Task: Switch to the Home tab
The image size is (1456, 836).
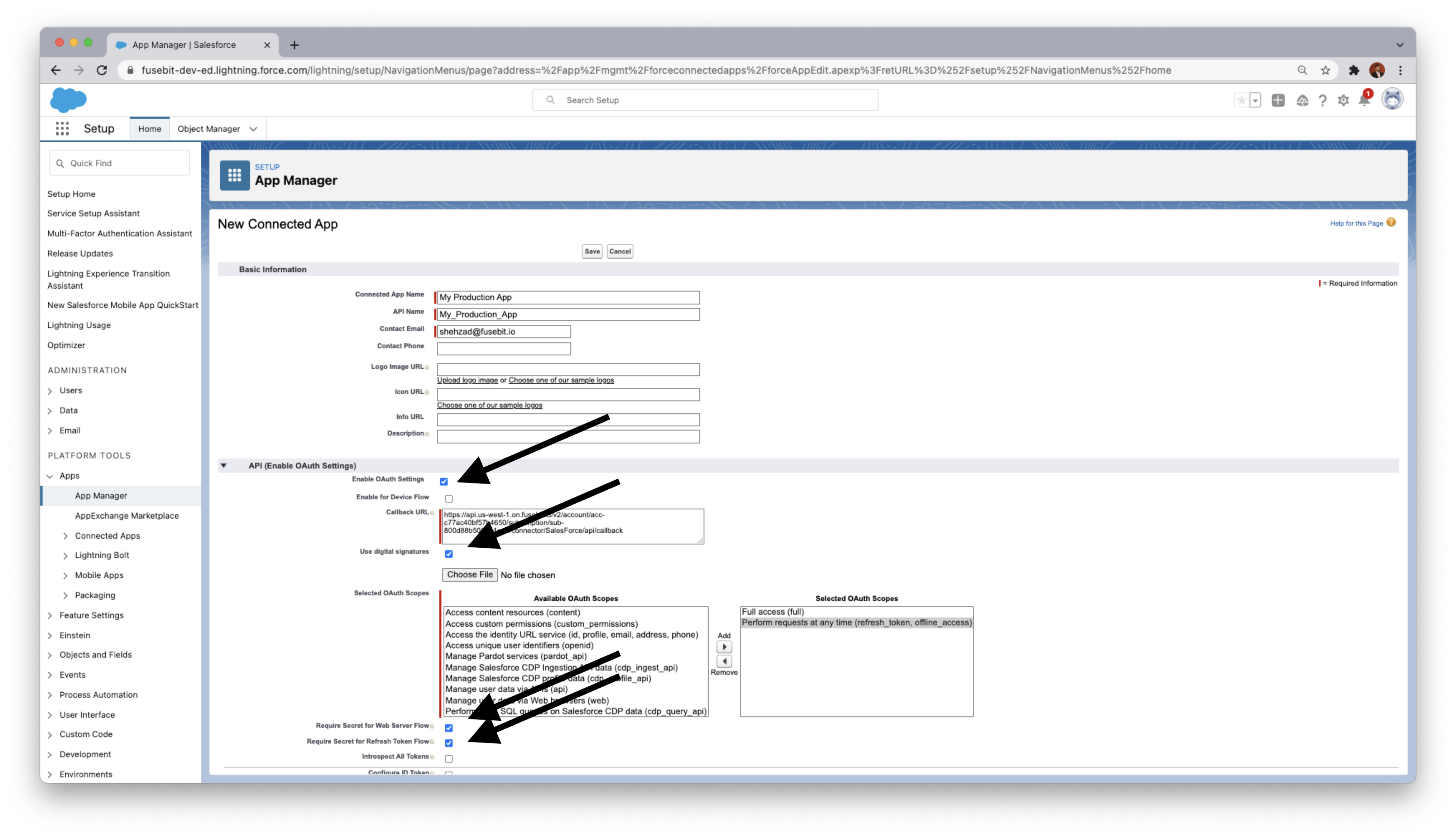Action: click(149, 129)
